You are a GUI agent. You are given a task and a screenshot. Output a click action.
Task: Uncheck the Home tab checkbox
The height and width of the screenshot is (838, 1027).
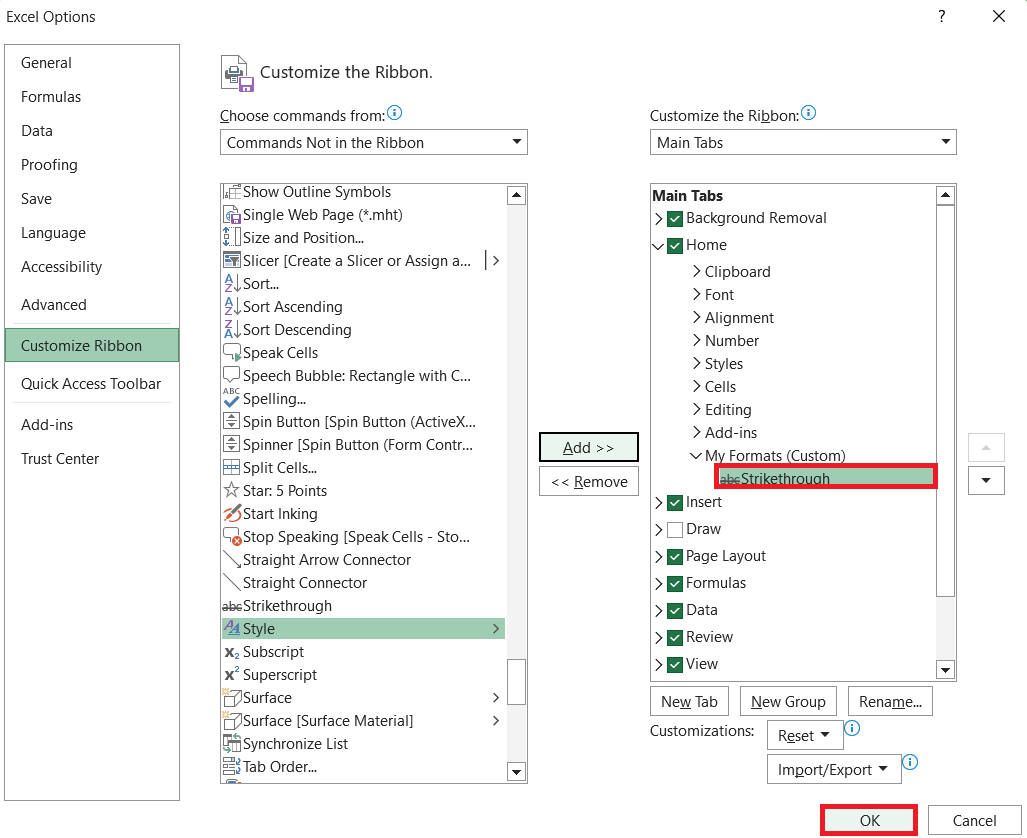675,246
